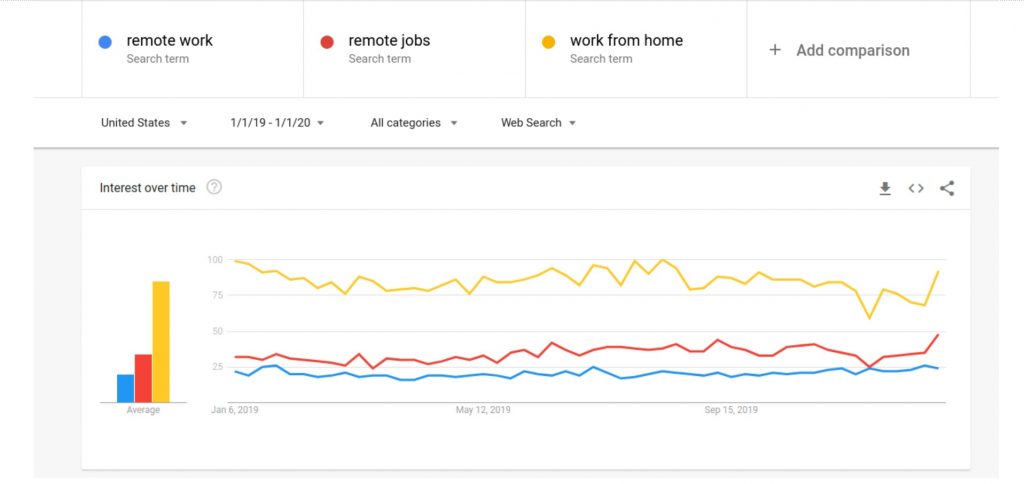Click the plus icon beside Add comparison

[x=775, y=50]
